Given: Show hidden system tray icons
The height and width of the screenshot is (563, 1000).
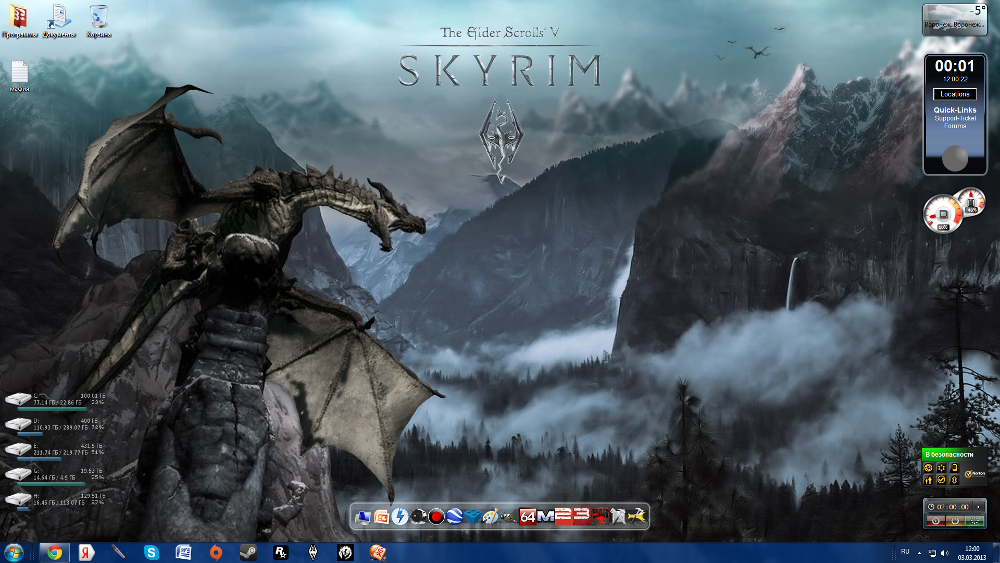Looking at the screenshot, I should click(x=920, y=553).
